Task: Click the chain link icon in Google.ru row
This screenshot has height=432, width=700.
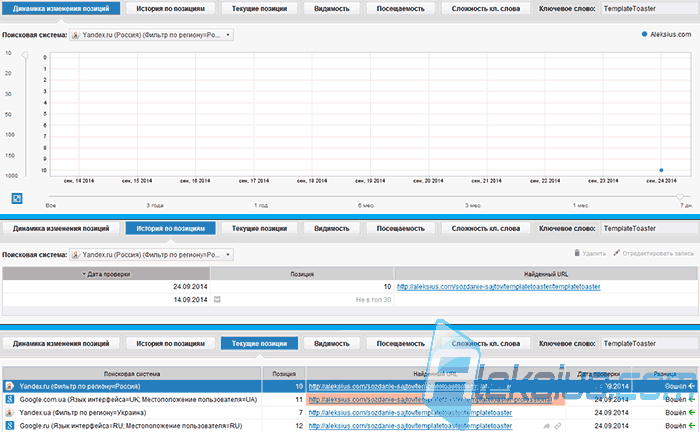Action: 558,426
